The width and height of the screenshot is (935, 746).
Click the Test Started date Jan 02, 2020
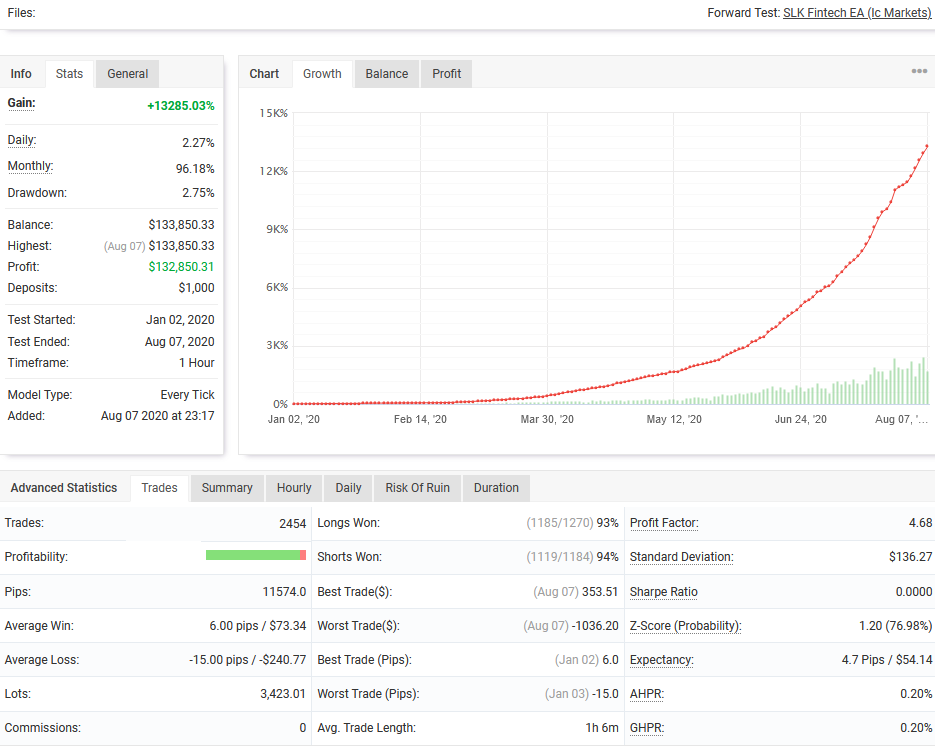click(180, 320)
